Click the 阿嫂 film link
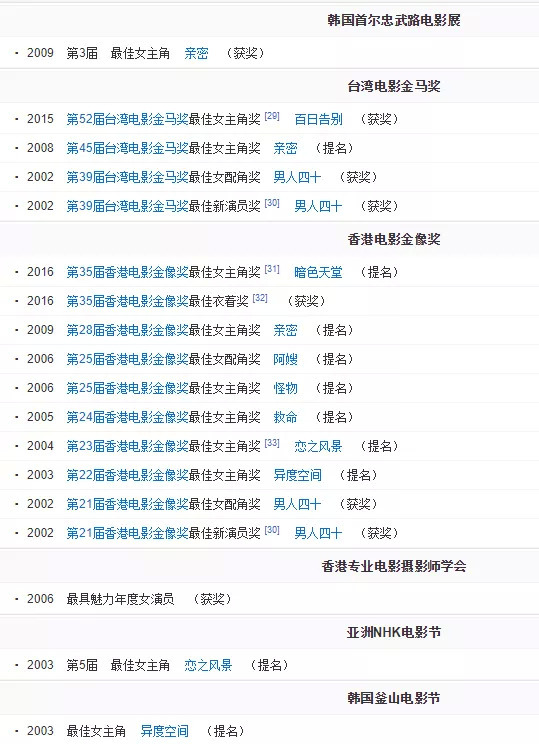Image resolution: width=539 pixels, height=744 pixels. 286,359
